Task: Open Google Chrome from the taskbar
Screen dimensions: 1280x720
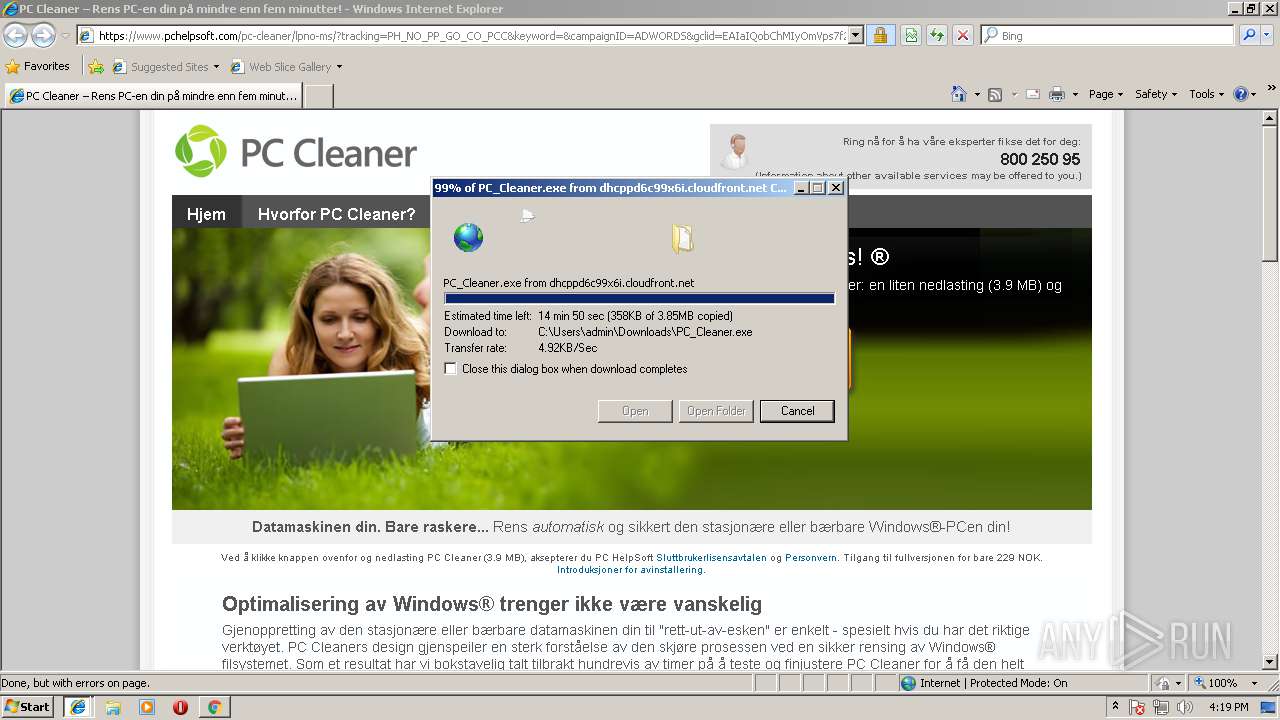Action: click(x=214, y=707)
